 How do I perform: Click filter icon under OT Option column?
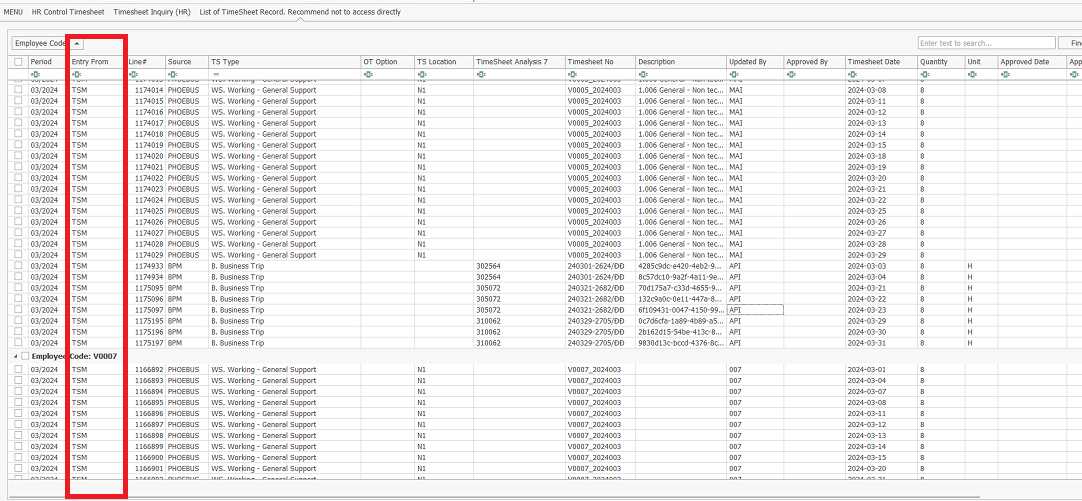tap(367, 74)
